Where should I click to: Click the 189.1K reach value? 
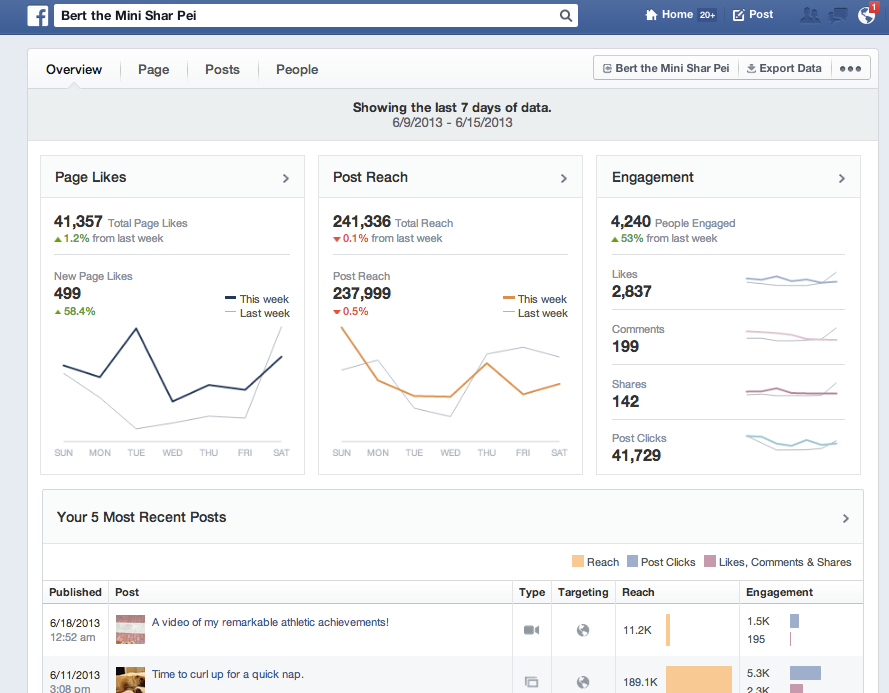640,682
